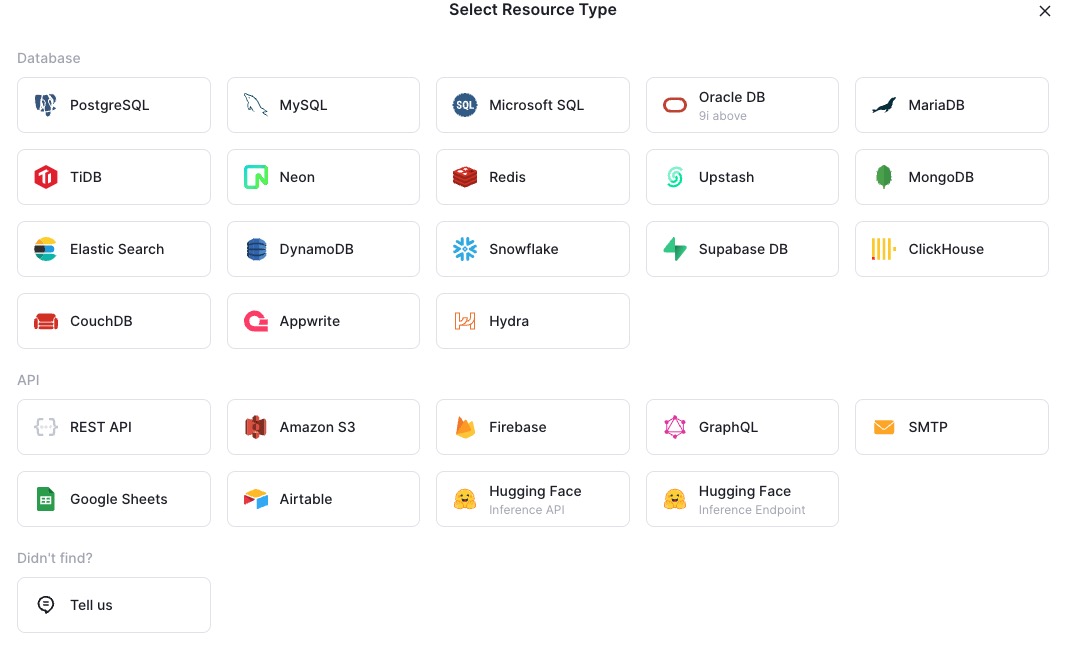The width and height of the screenshot is (1067, 653).
Task: Select the Amazon S3 icon
Action: point(255,427)
